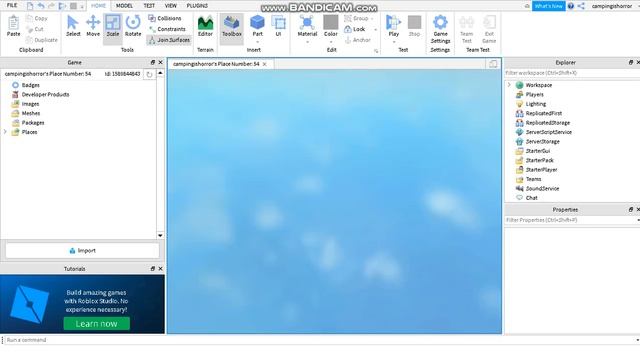The image size is (640, 360).
Task: Refresh the Game panel
Action: pos(149,74)
